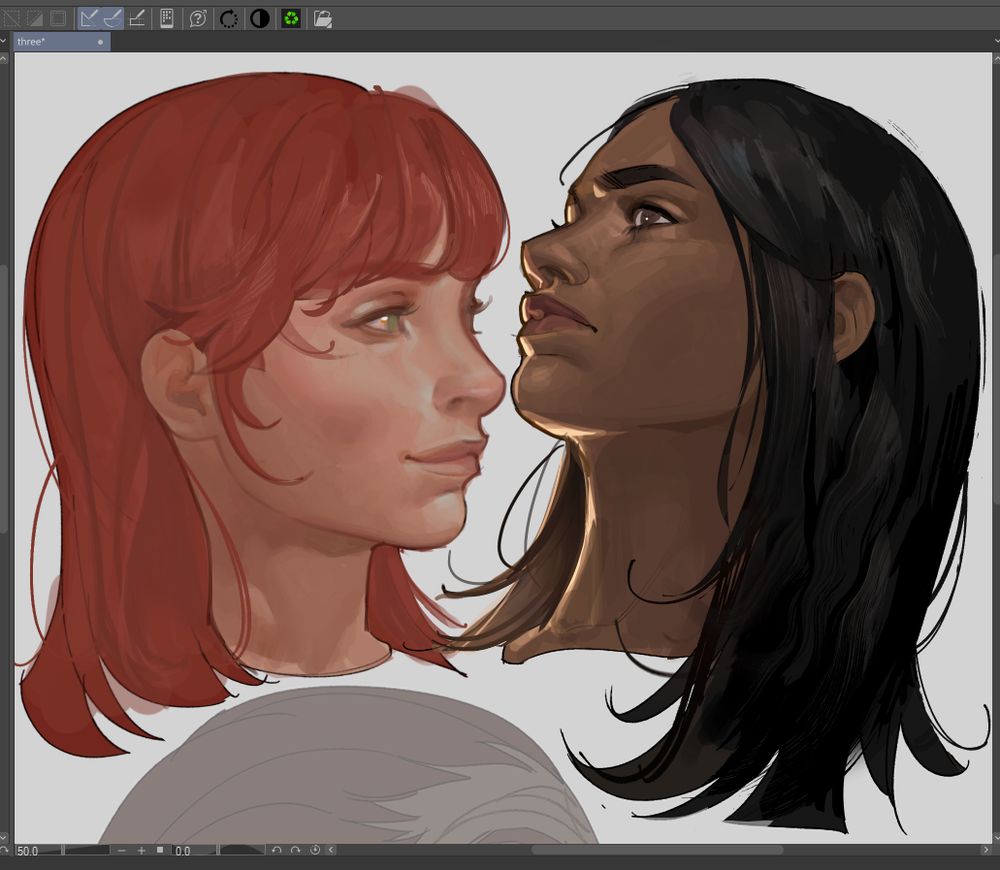
Task: Click the curved arrow icon at bottom-left corner
Action: (4, 851)
